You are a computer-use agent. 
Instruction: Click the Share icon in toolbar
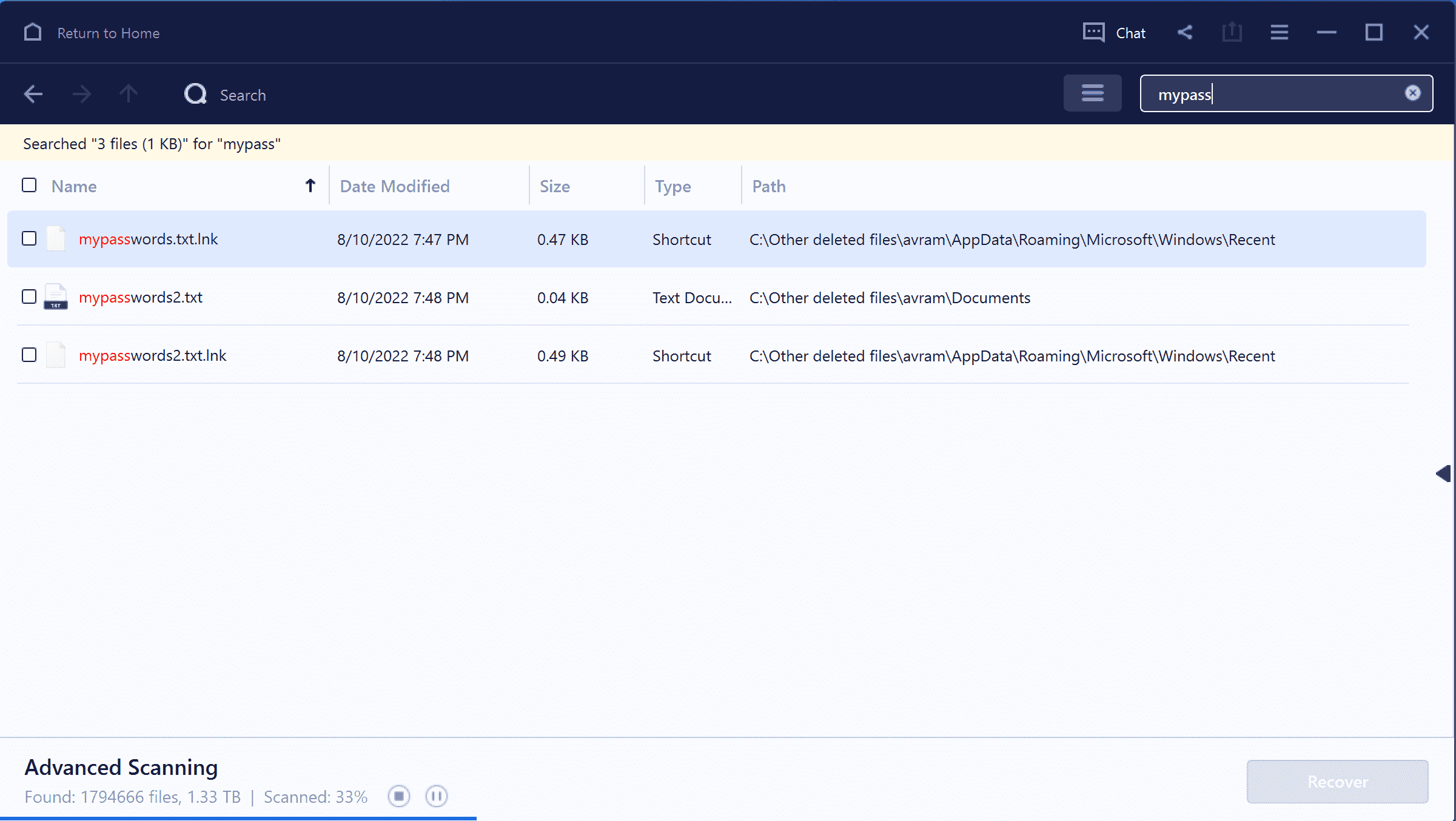(x=1185, y=32)
